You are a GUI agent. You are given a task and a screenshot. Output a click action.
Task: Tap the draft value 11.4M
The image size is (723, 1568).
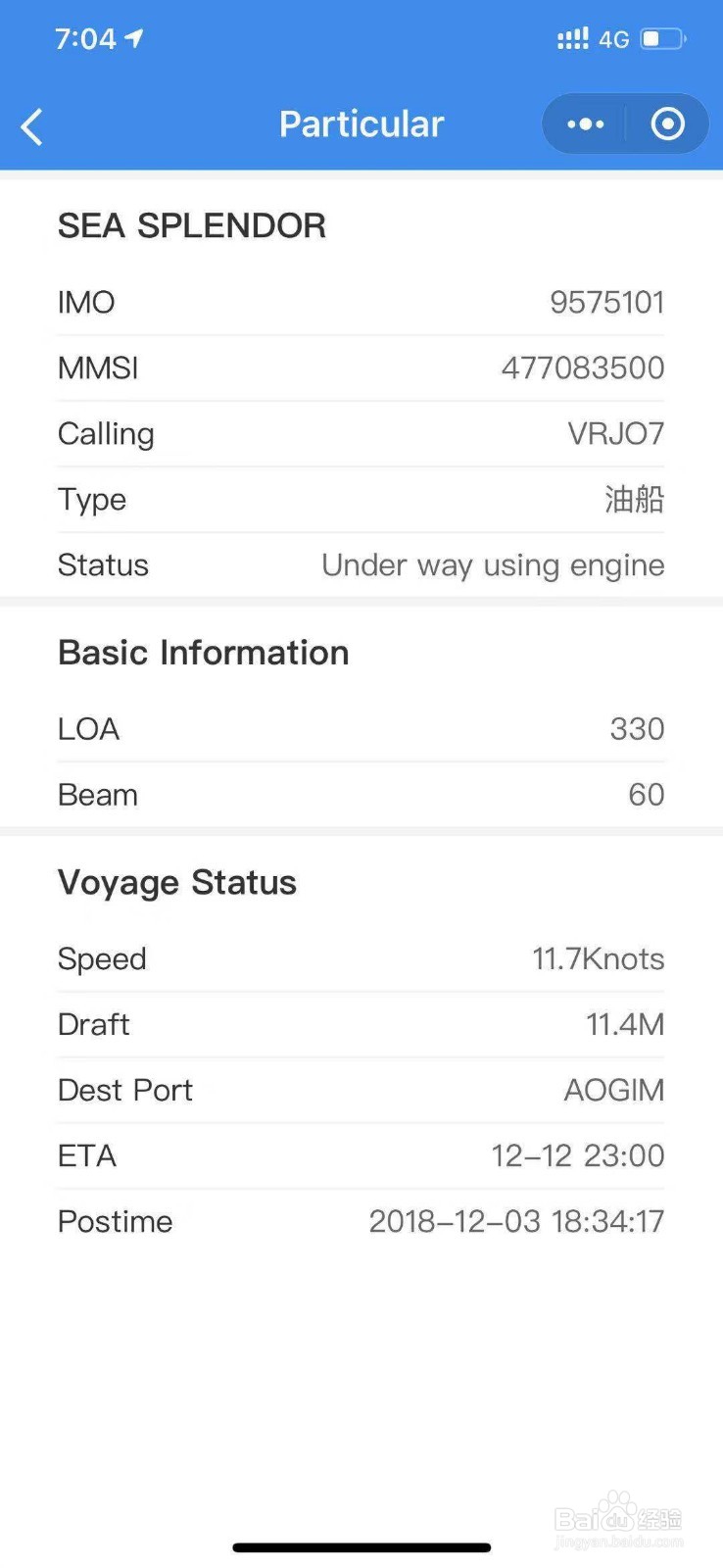coord(625,1024)
